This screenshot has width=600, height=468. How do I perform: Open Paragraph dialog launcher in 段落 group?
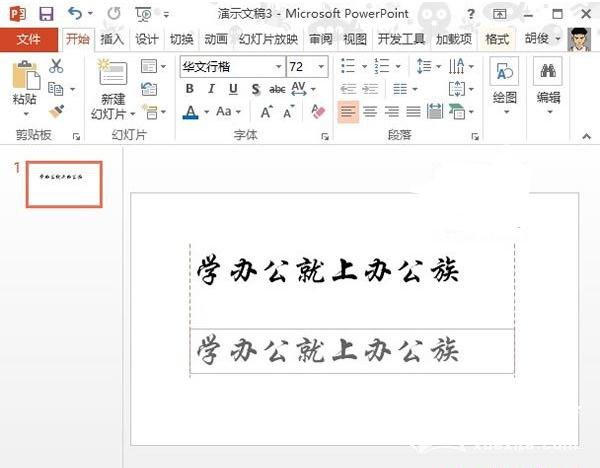pyautogui.click(x=475, y=136)
